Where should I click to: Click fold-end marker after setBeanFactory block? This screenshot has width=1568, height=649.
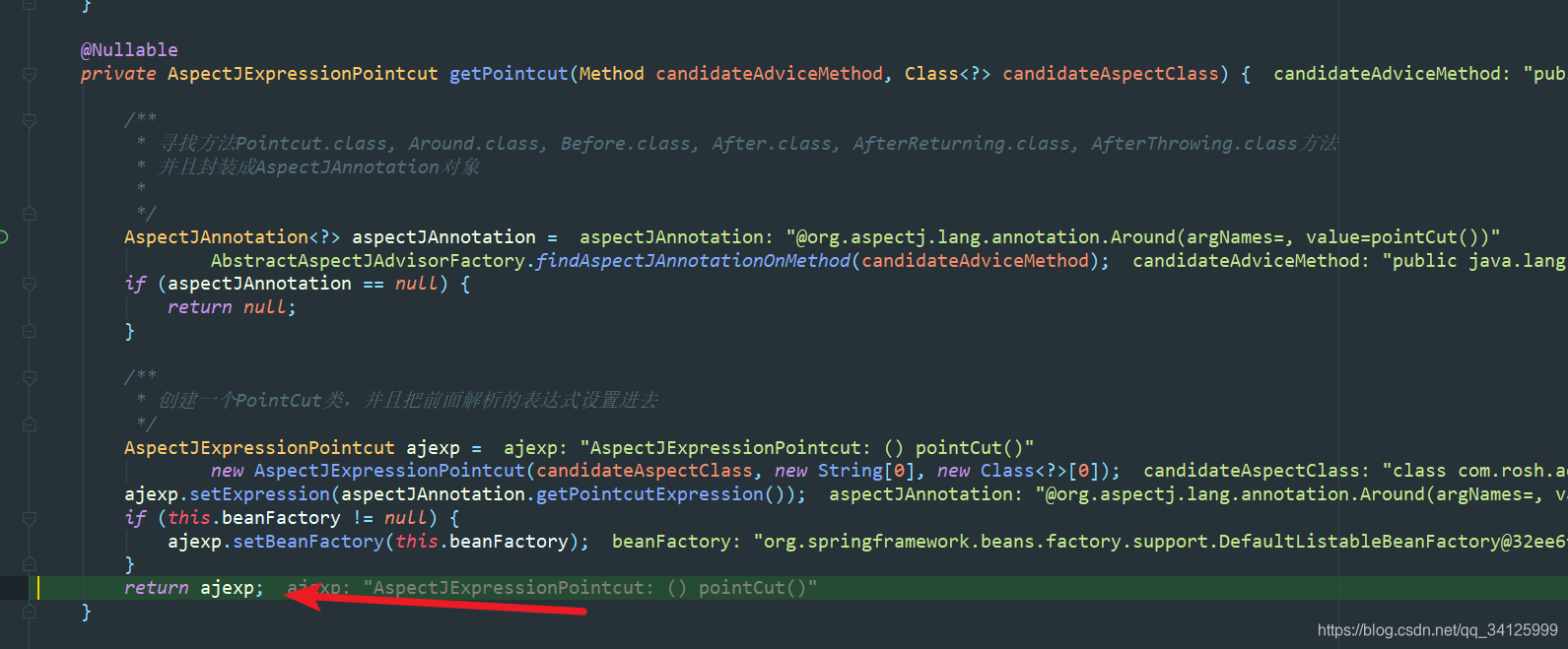(29, 565)
